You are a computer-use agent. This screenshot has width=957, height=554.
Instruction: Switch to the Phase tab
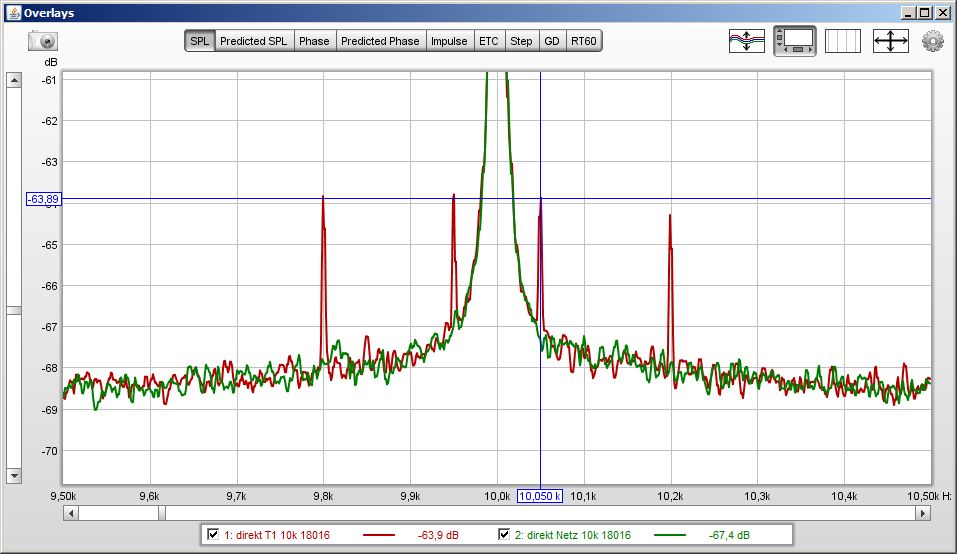[314, 41]
